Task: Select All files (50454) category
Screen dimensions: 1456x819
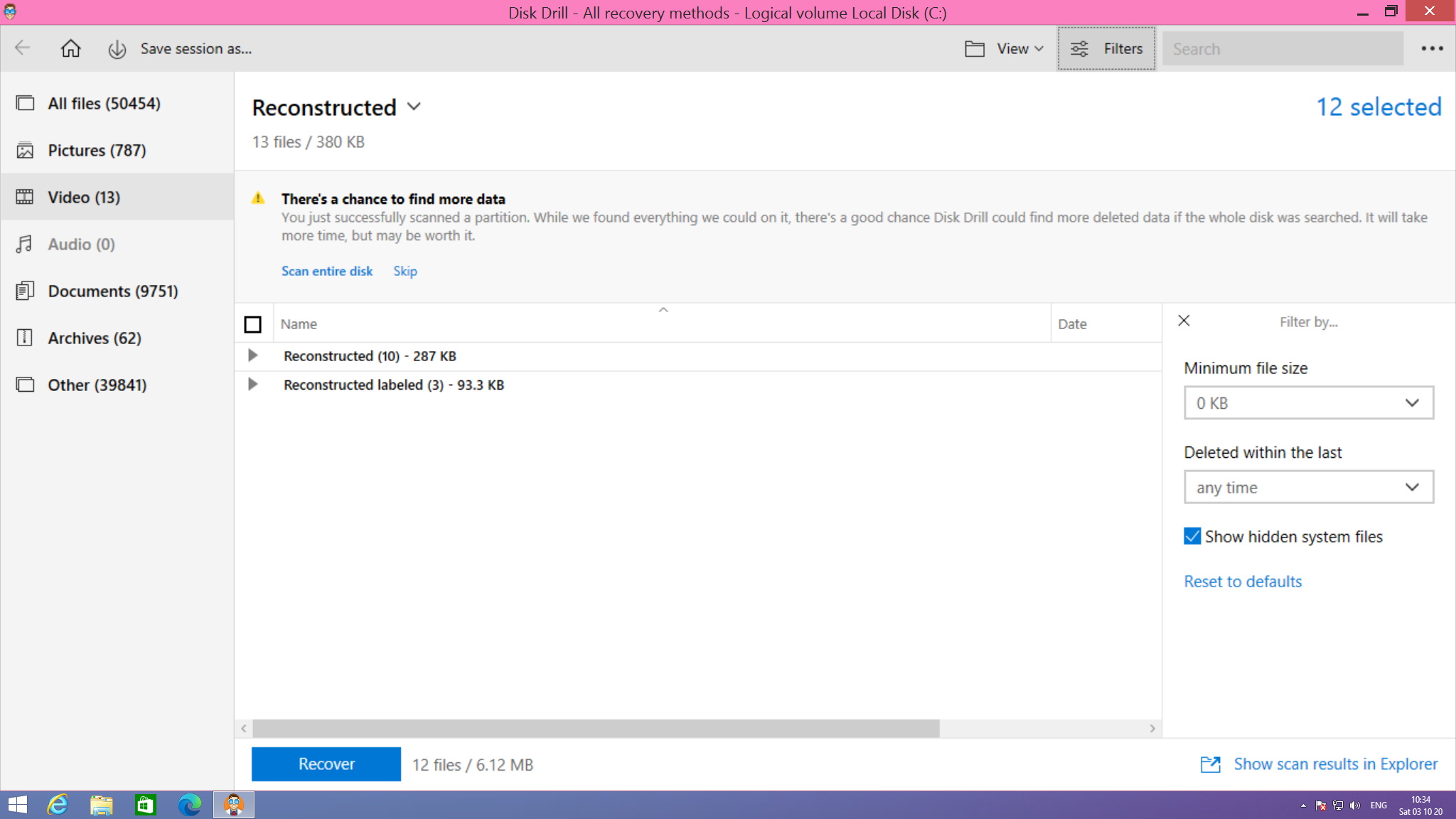Action: point(117,104)
